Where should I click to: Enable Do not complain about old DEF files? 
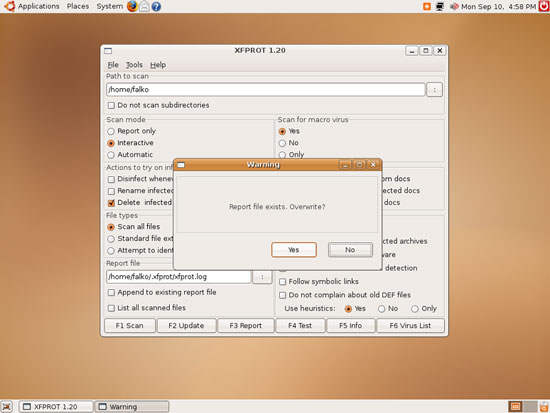point(283,295)
